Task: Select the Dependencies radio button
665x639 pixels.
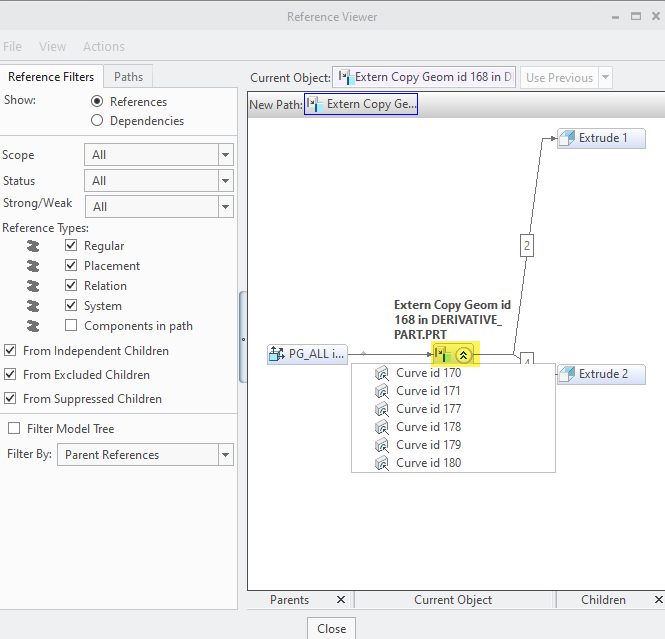Action: coord(97,121)
